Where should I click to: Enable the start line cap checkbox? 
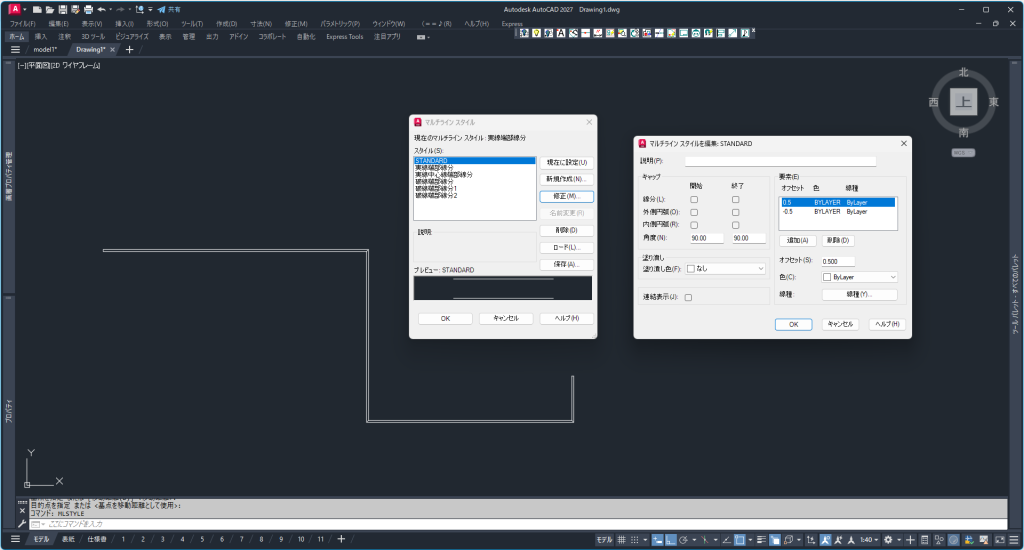click(694, 200)
